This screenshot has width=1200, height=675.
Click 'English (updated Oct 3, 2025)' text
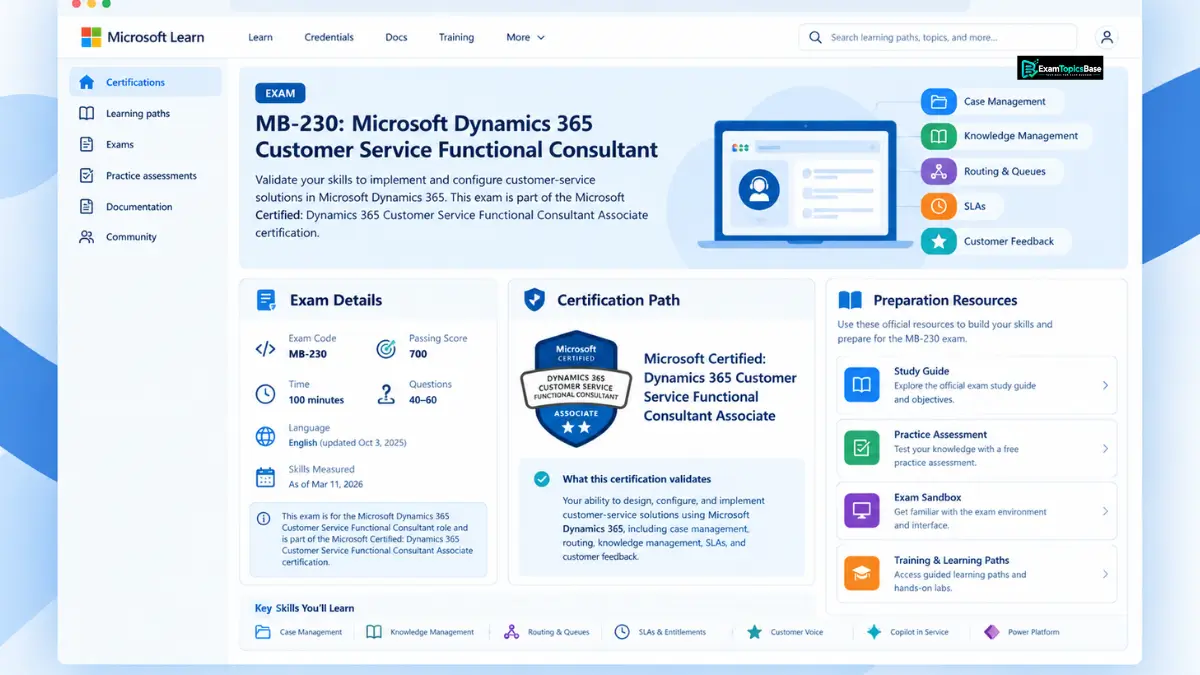coord(347,442)
